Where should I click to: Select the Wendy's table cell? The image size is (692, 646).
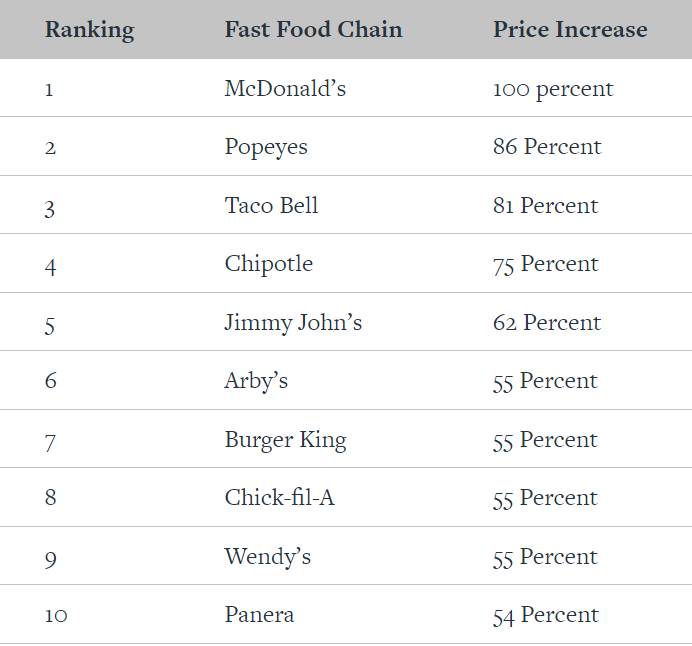(x=267, y=557)
